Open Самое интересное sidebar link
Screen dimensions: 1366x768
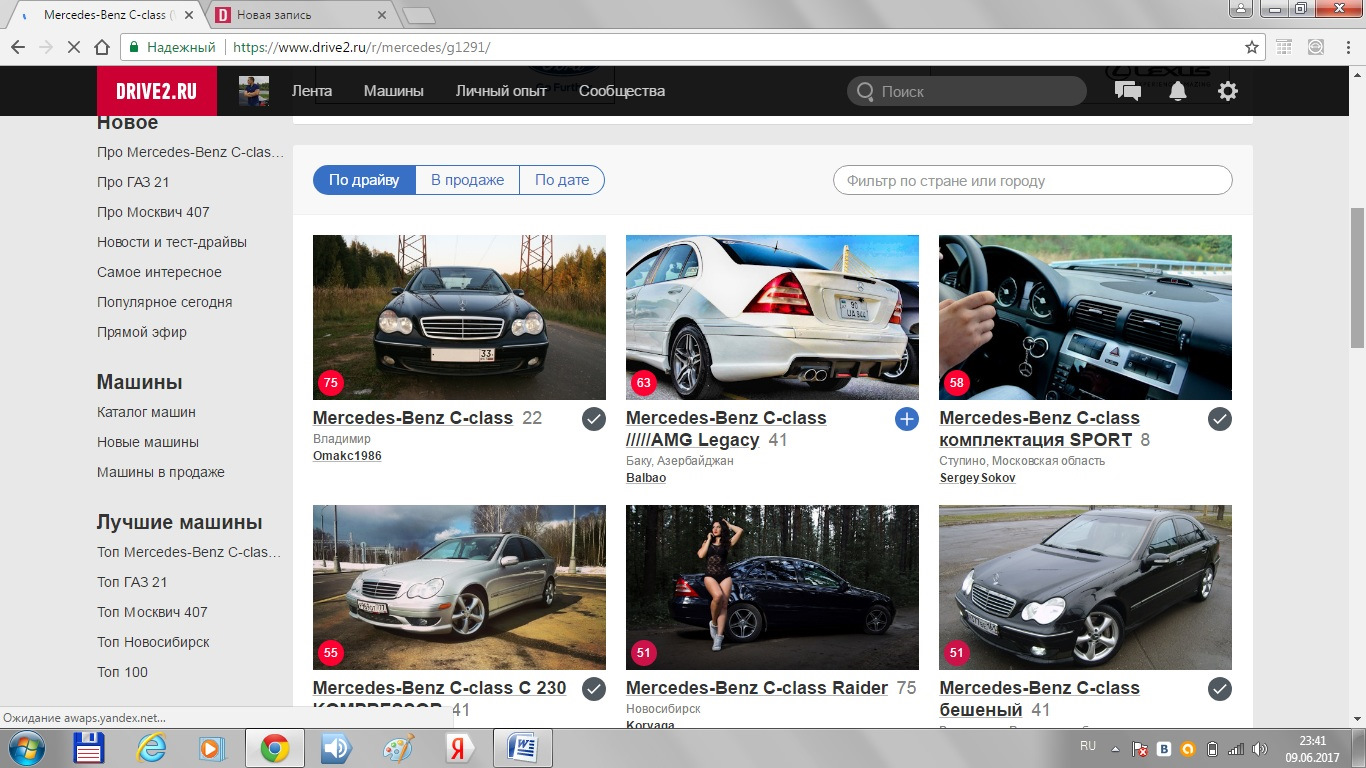pos(159,272)
